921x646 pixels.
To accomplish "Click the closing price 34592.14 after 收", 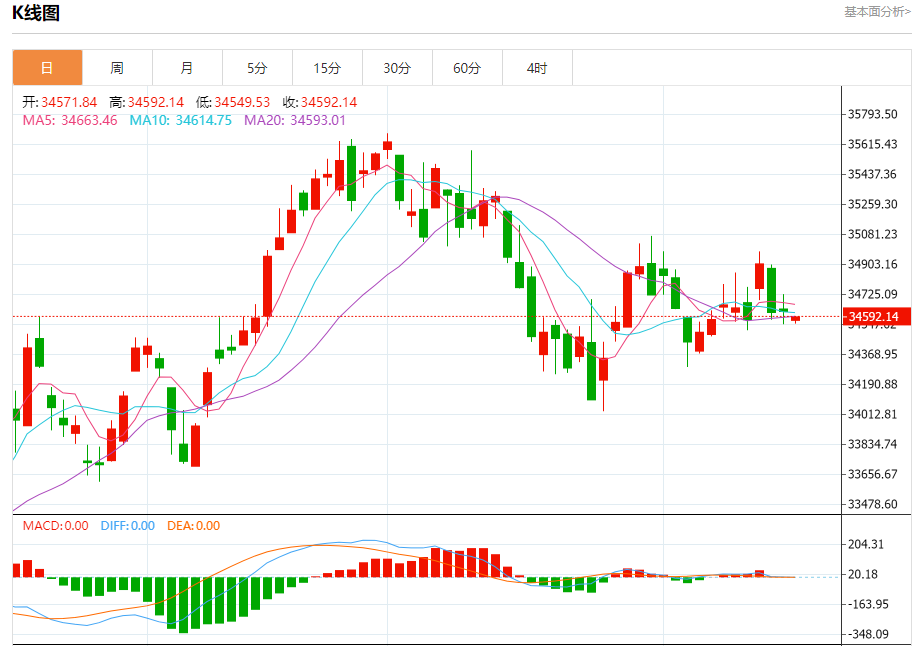I will [x=329, y=102].
